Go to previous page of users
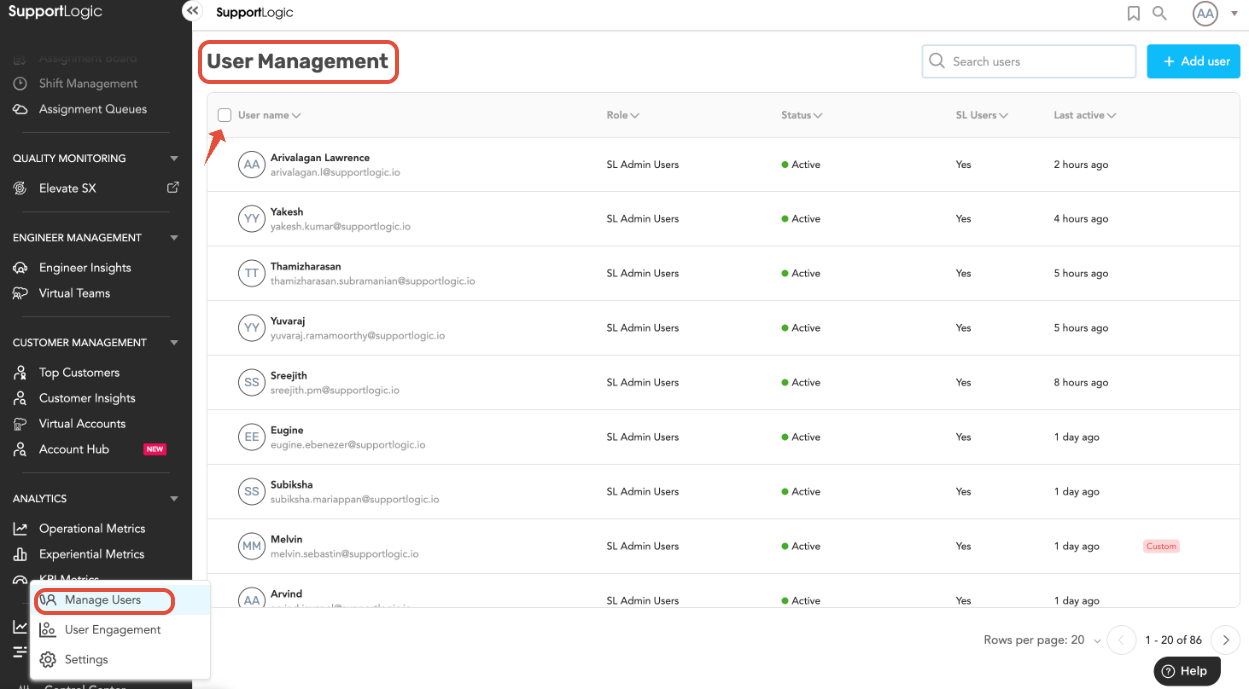Viewport: 1249px width, 689px height. (x=1122, y=640)
